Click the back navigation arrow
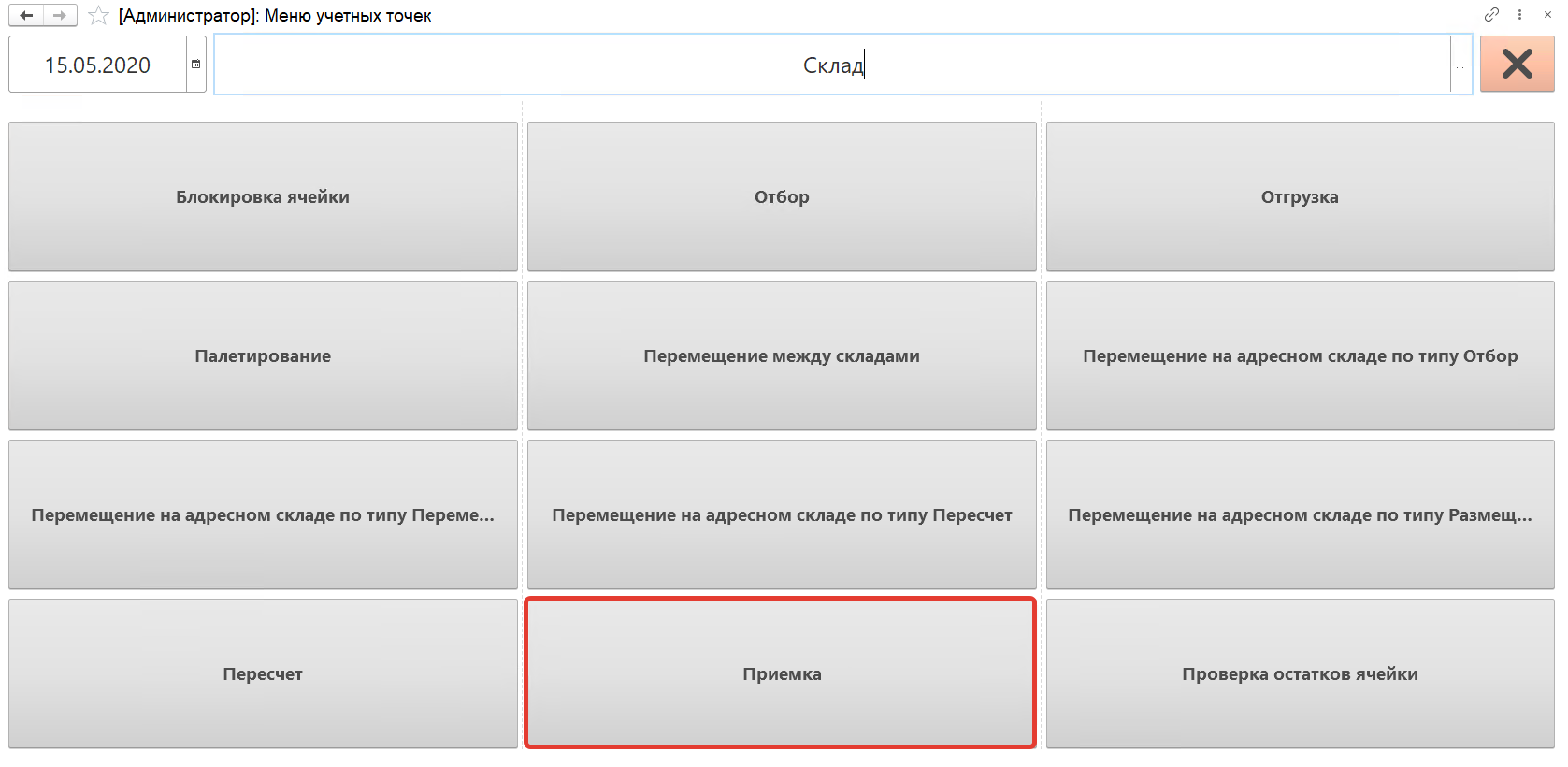Screen dimensions: 1568x767 coord(26,16)
